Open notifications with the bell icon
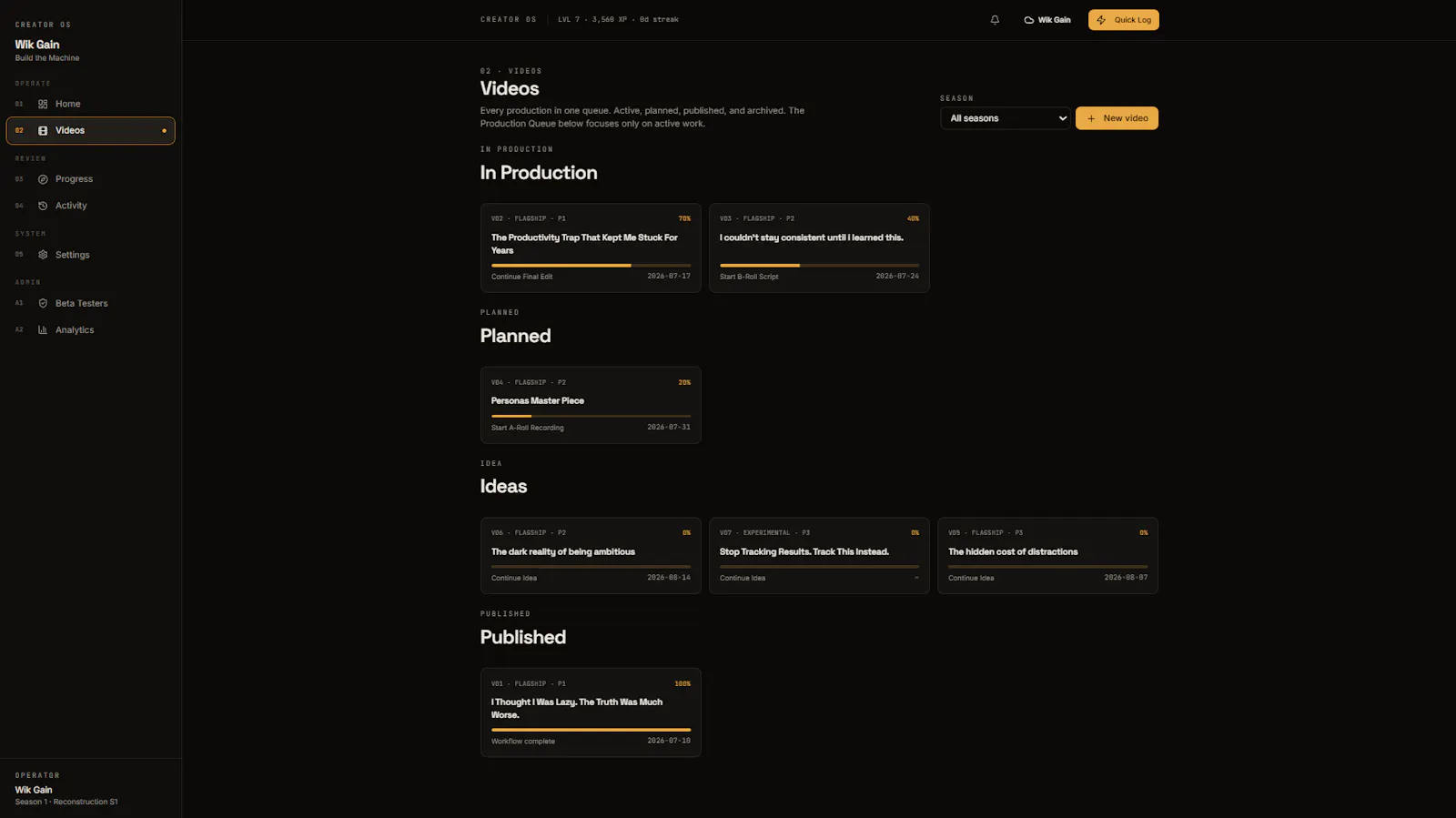The height and width of the screenshot is (818, 1456). coord(995,20)
